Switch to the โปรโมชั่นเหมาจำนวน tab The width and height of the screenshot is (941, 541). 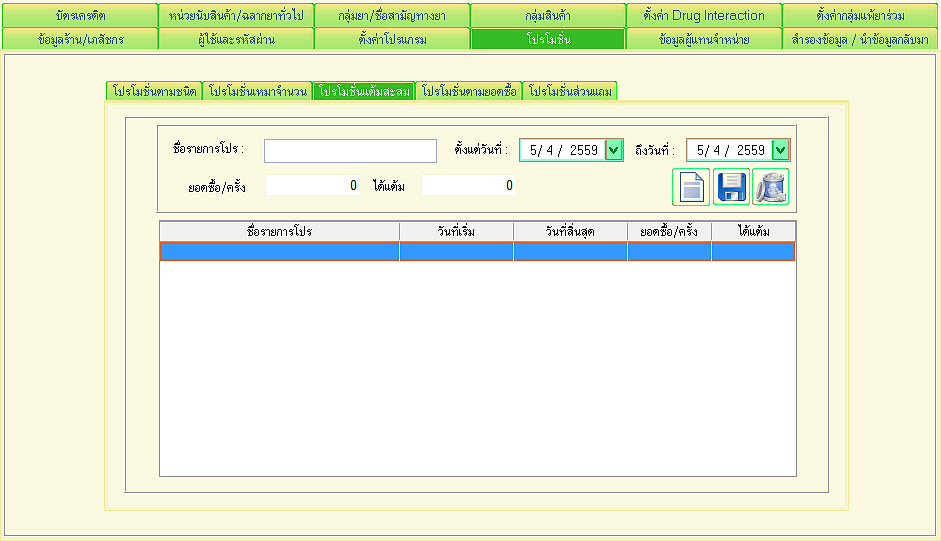pyautogui.click(x=258, y=91)
